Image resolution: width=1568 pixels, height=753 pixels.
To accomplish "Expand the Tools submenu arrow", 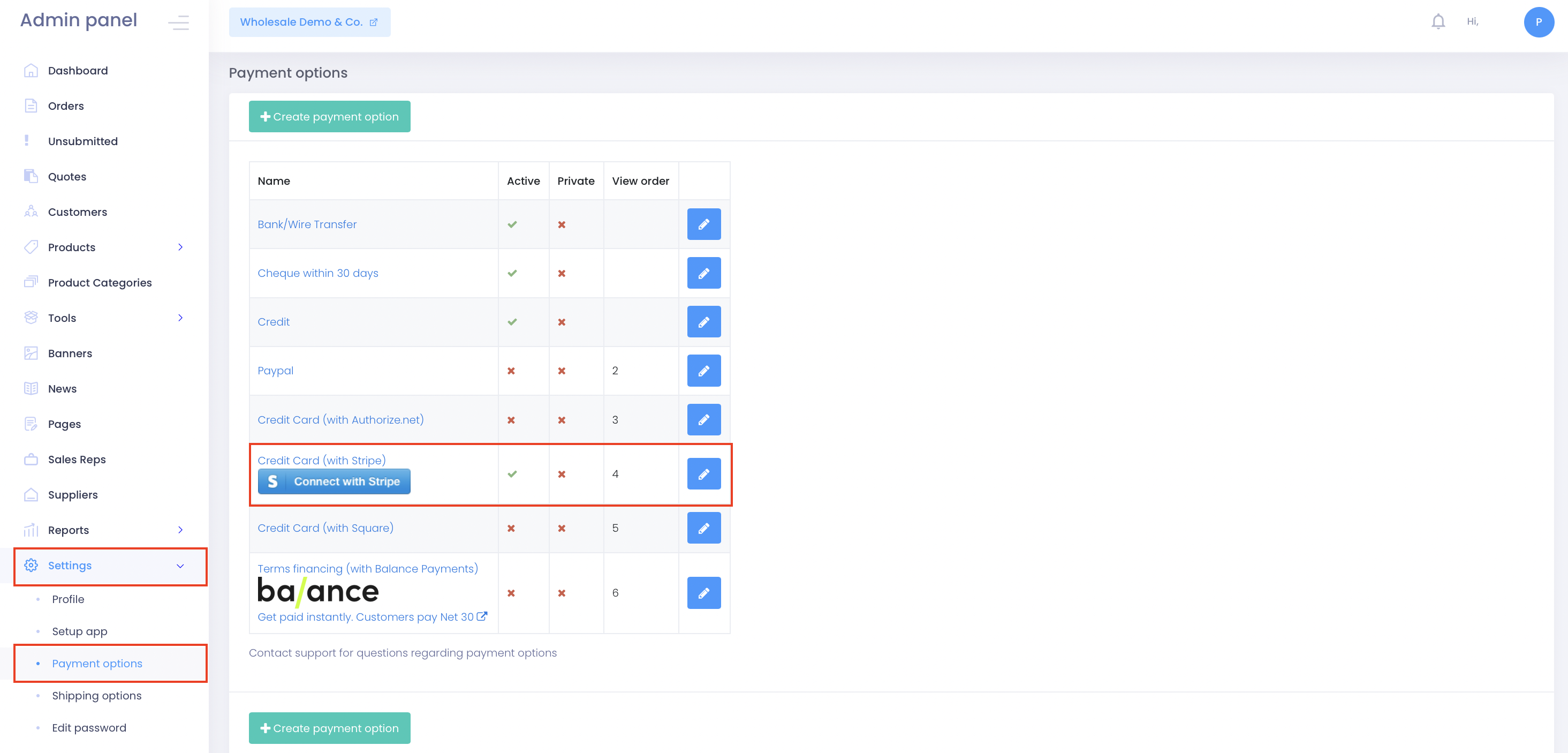I will pyautogui.click(x=180, y=318).
